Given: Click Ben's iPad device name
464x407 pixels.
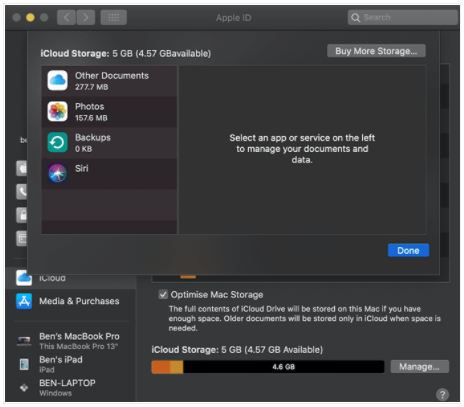Looking at the screenshot, I should coord(61,360).
